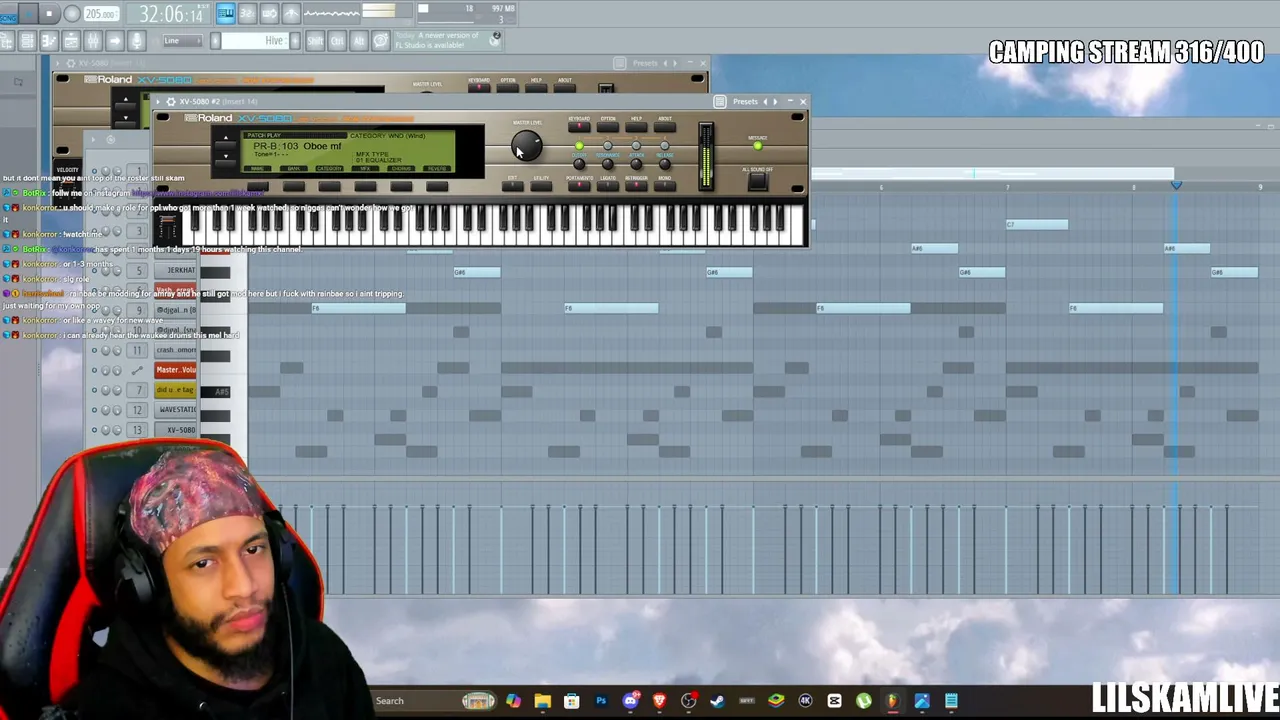This screenshot has width=1280, height=720.
Task: Toggle the KEYBOARD button on XV-5080 #2
Action: [579, 127]
